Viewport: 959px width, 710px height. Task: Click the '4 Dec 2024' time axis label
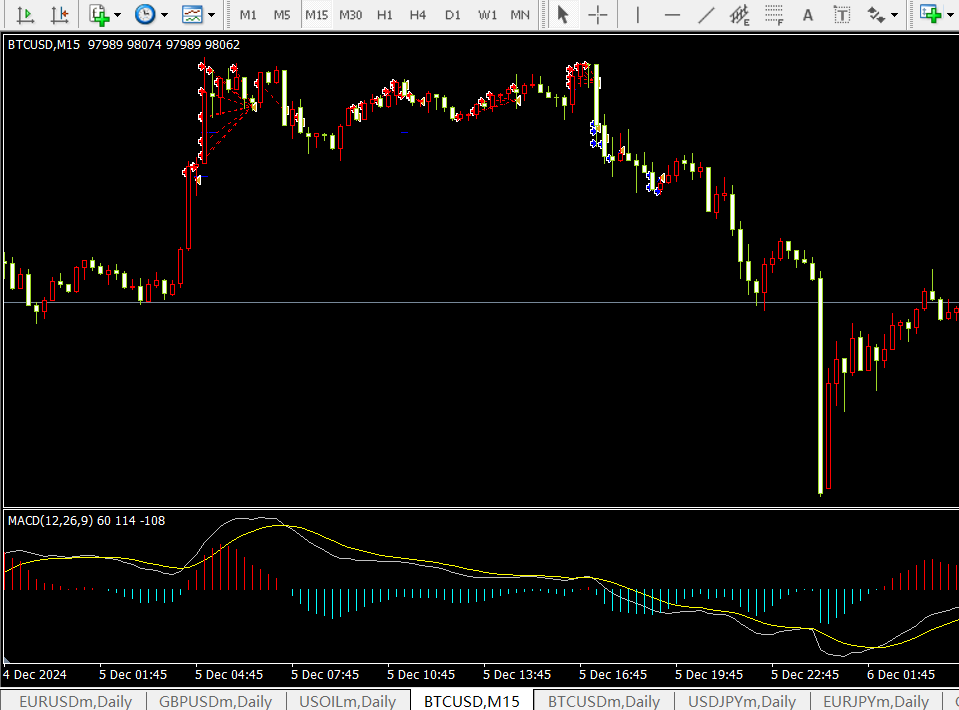(35, 675)
